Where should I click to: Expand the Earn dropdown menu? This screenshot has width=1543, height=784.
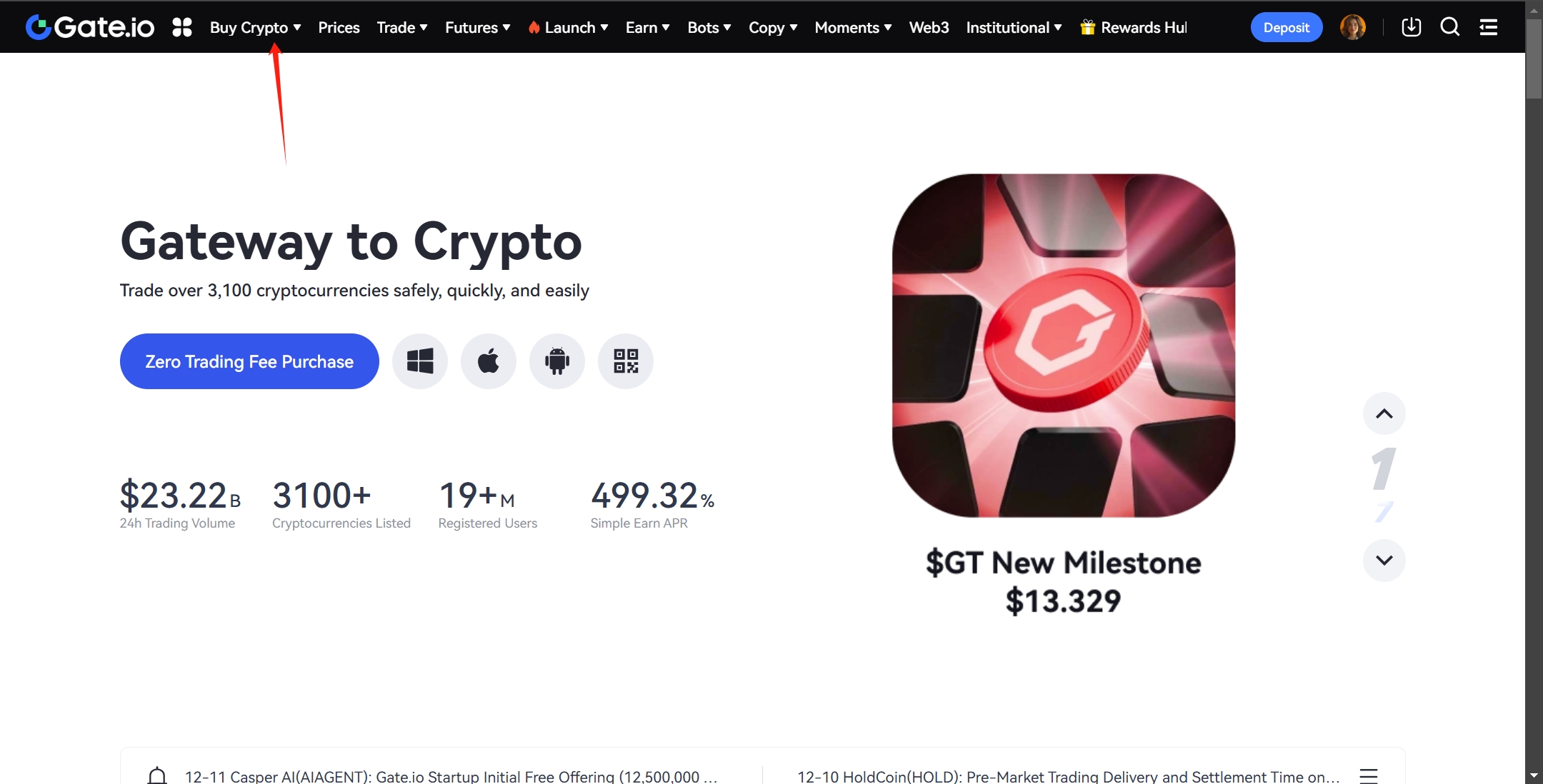[x=647, y=27]
